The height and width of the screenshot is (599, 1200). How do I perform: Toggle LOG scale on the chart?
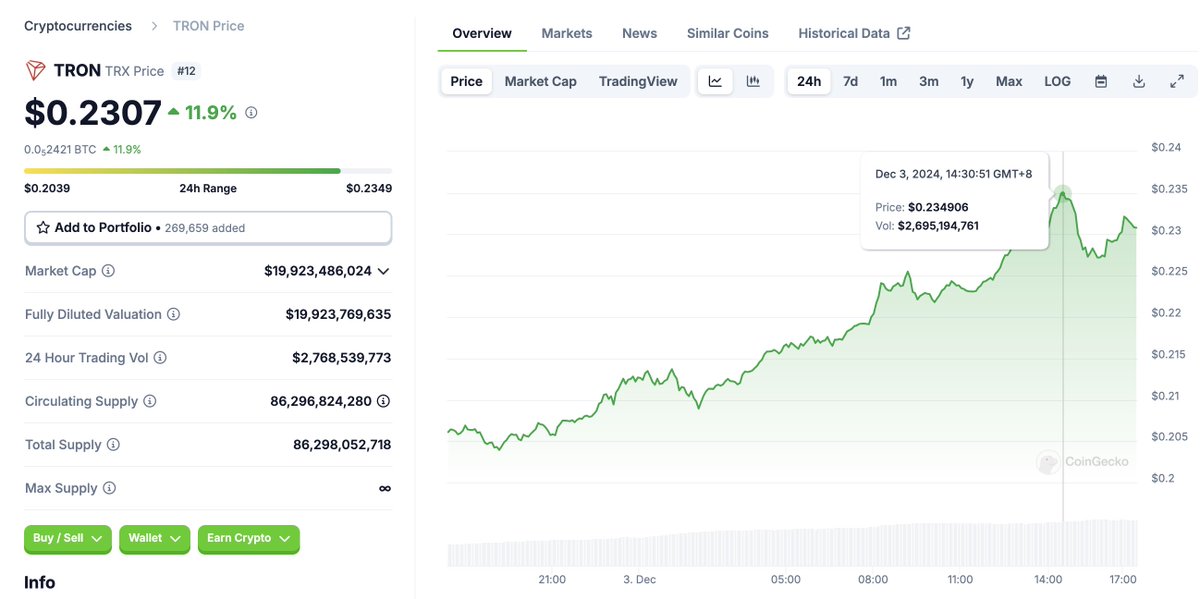click(x=1057, y=81)
